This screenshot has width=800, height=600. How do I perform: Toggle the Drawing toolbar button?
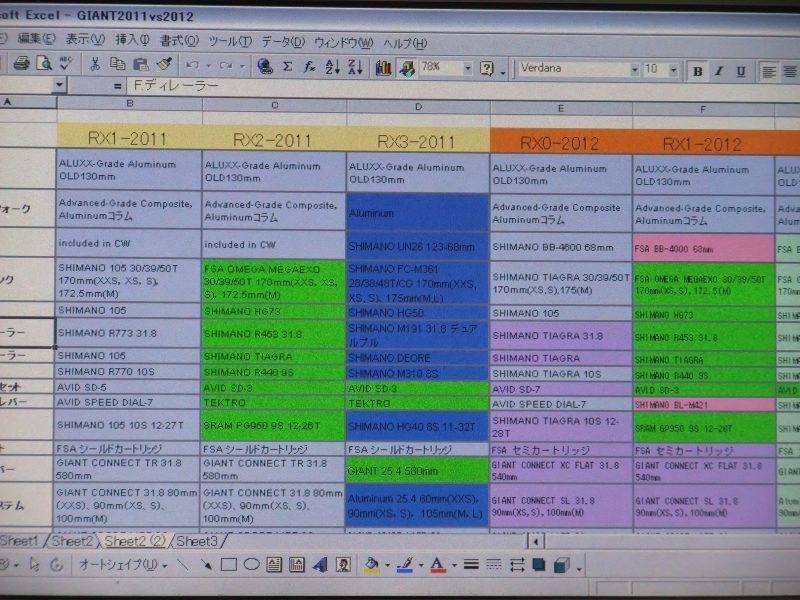(407, 68)
